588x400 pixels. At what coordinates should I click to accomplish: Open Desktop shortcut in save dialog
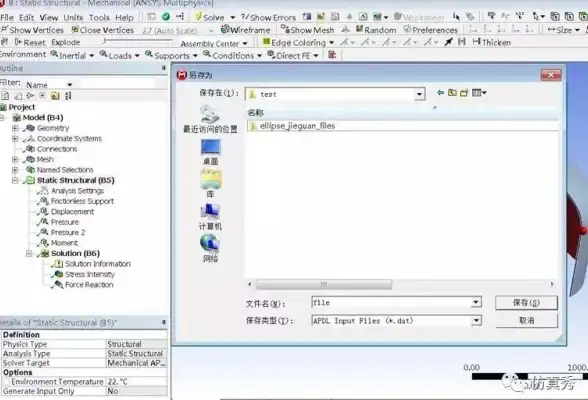(x=210, y=152)
